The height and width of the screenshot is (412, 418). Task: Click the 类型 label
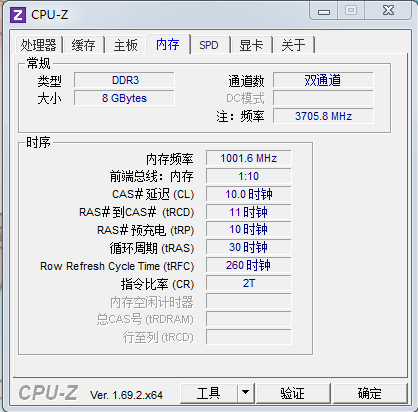(49, 81)
